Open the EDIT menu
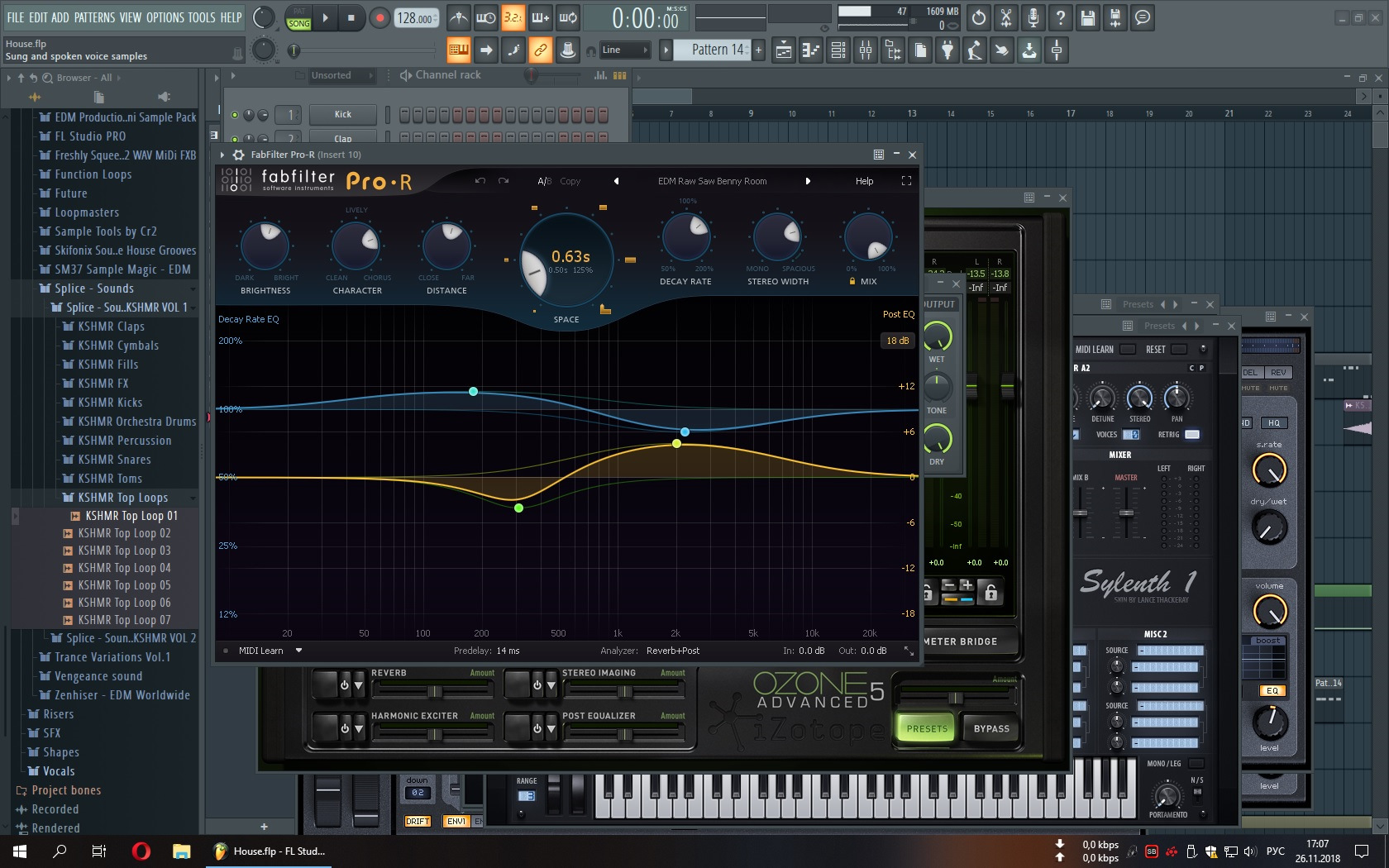 click(x=38, y=17)
